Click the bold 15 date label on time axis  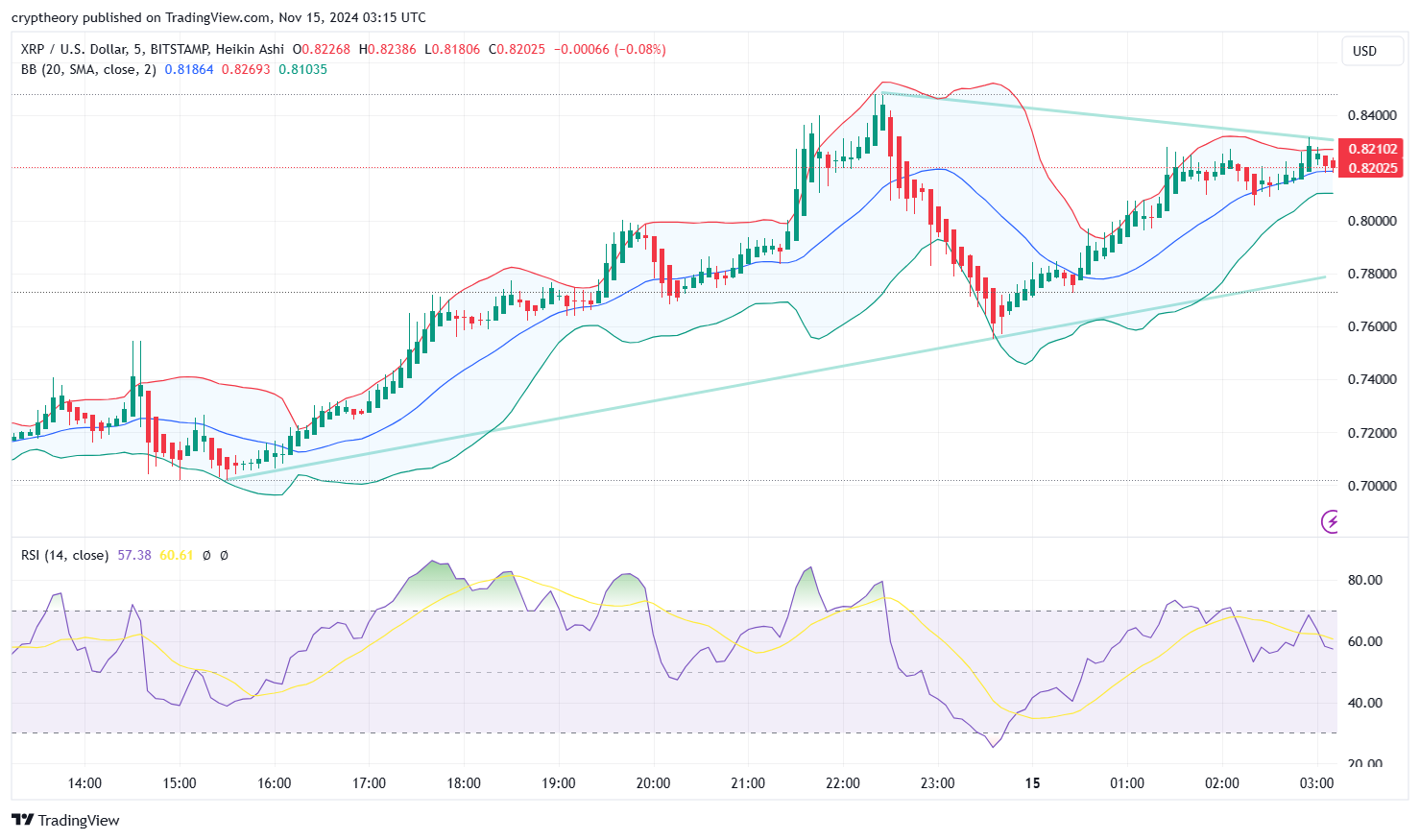pos(1032,783)
